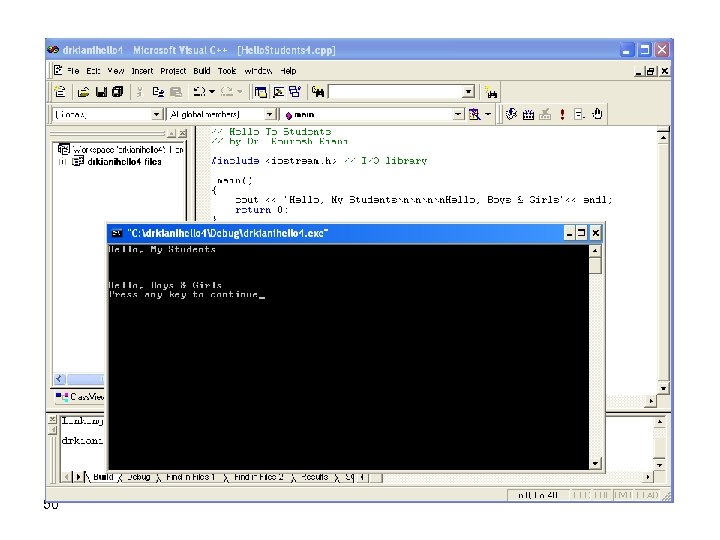This screenshot has width=720, height=540.
Task: Switch to the Build output tab
Action: coord(103,477)
